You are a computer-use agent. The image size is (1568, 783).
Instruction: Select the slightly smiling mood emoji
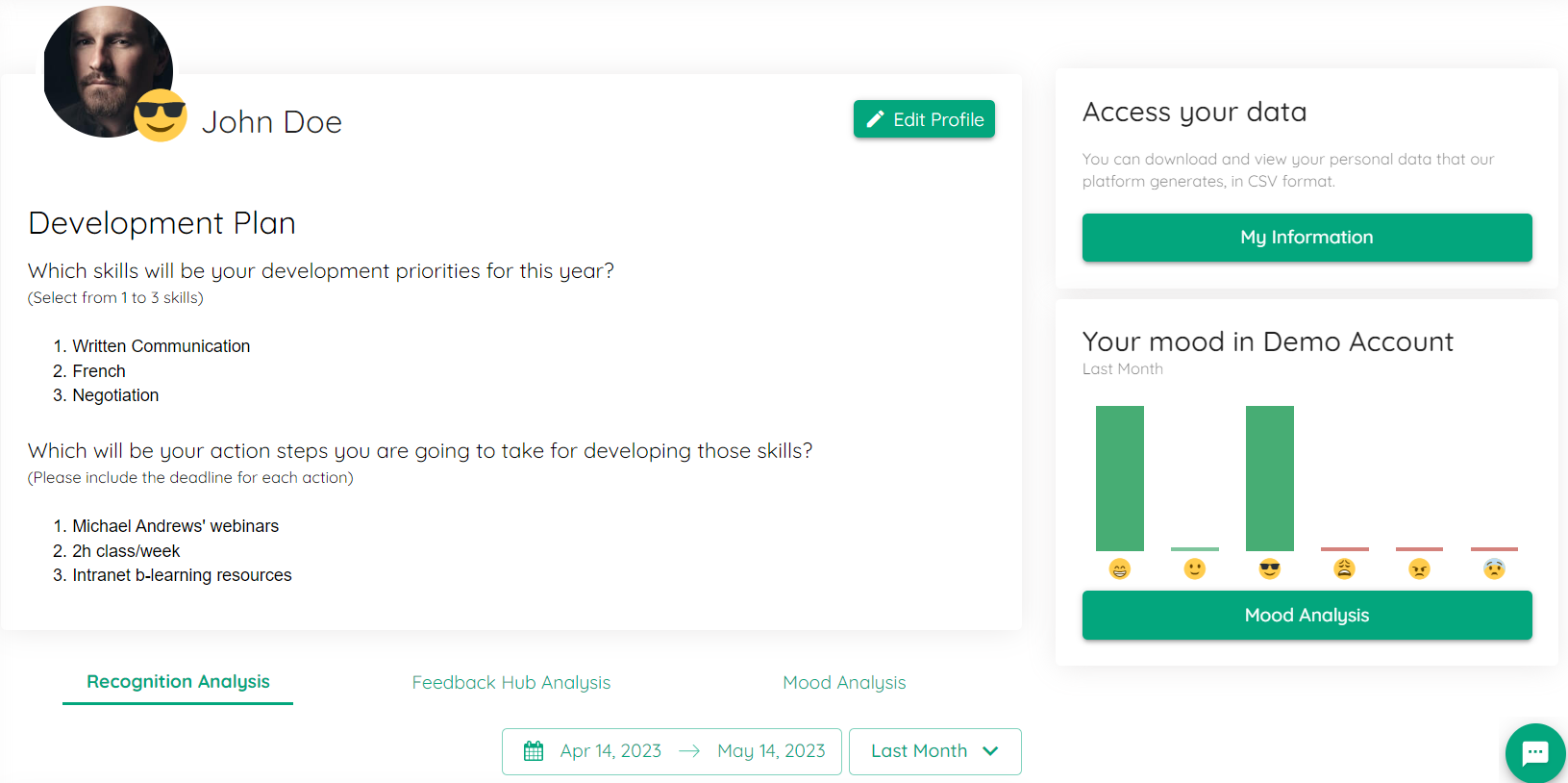[1195, 569]
